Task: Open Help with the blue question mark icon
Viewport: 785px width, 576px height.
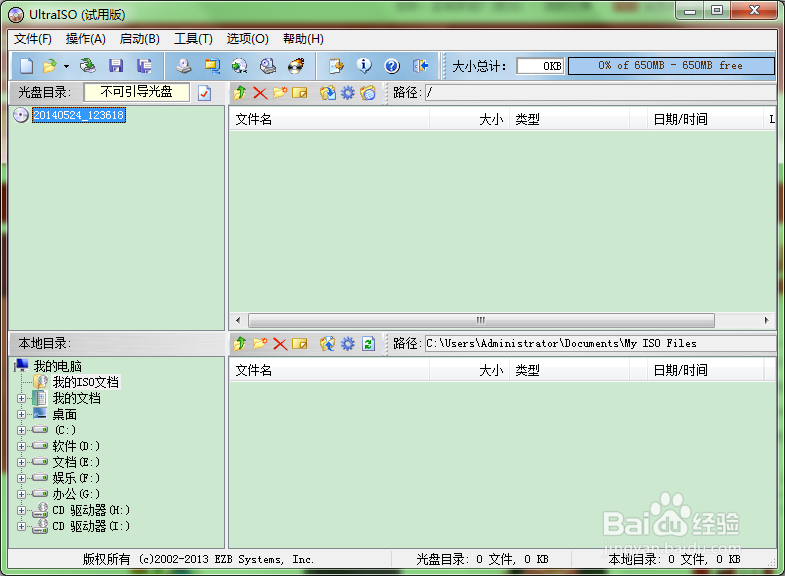Action: (x=392, y=66)
